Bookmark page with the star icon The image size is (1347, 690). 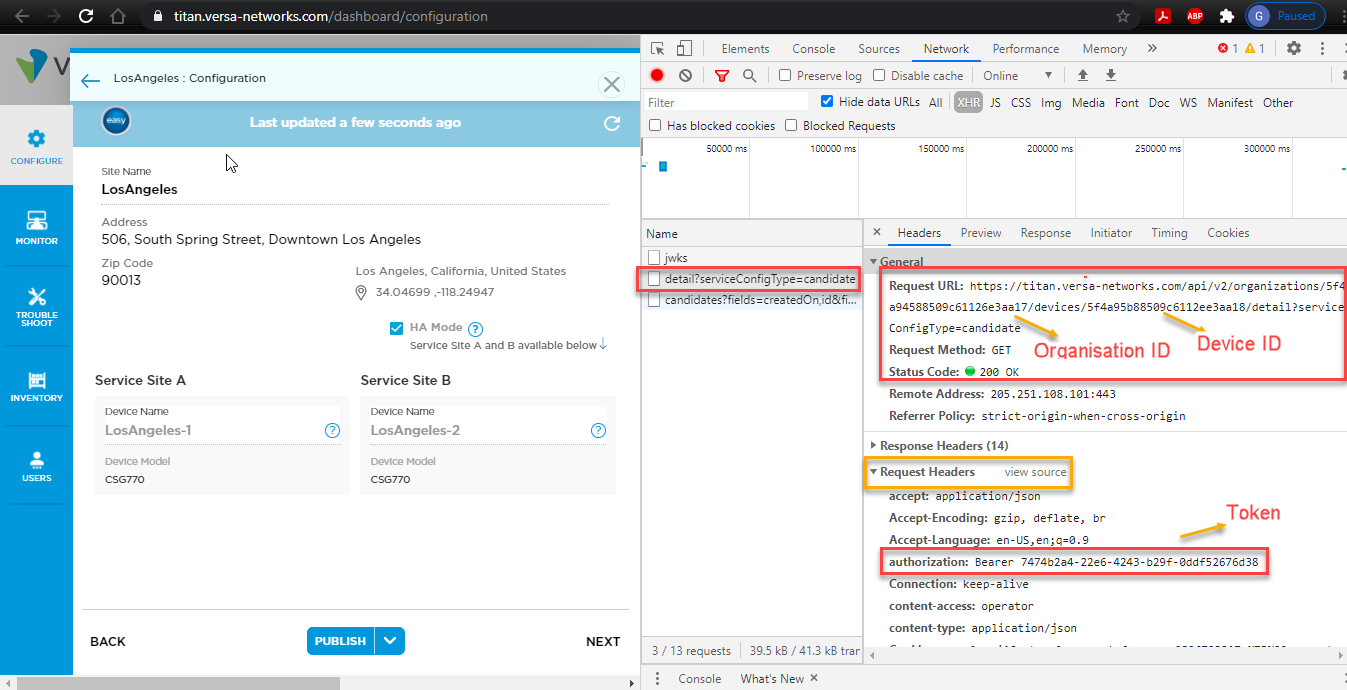click(1123, 16)
